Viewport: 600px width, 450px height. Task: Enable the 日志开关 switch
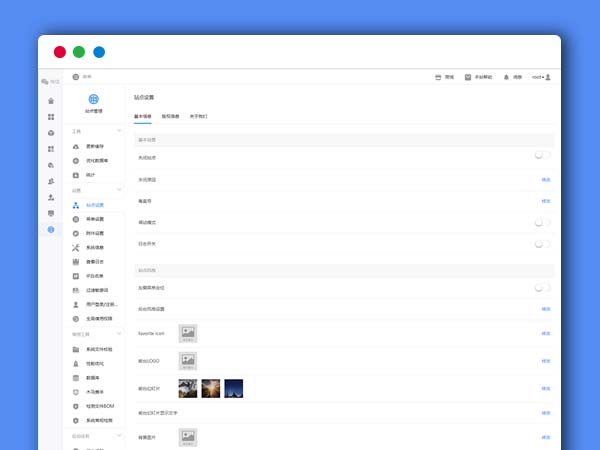[541, 243]
